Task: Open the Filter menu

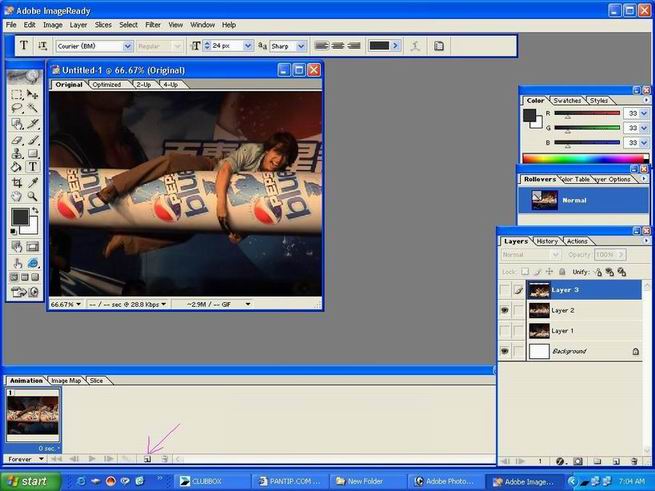Action: click(x=153, y=25)
